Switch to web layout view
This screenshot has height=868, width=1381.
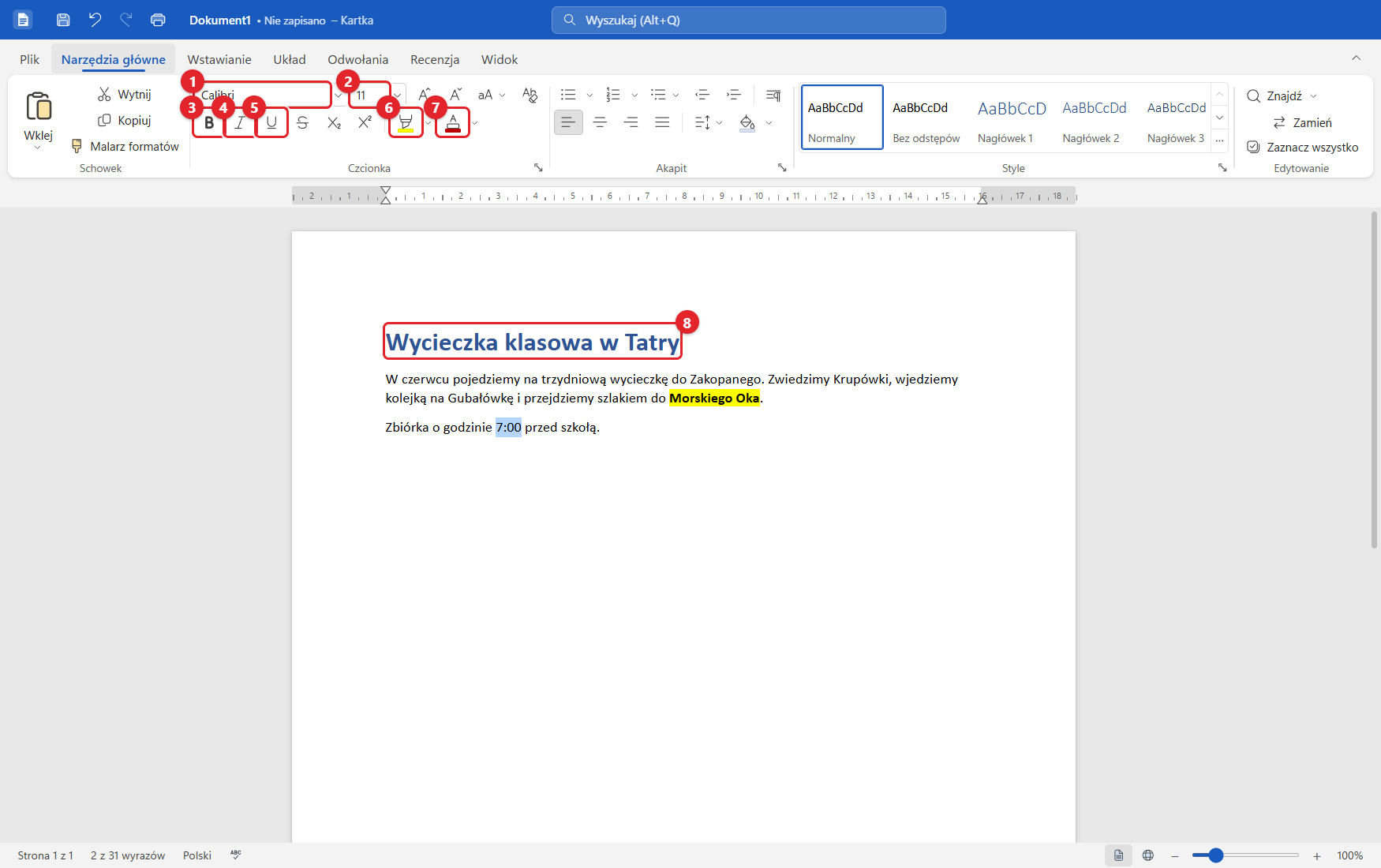(x=1148, y=855)
